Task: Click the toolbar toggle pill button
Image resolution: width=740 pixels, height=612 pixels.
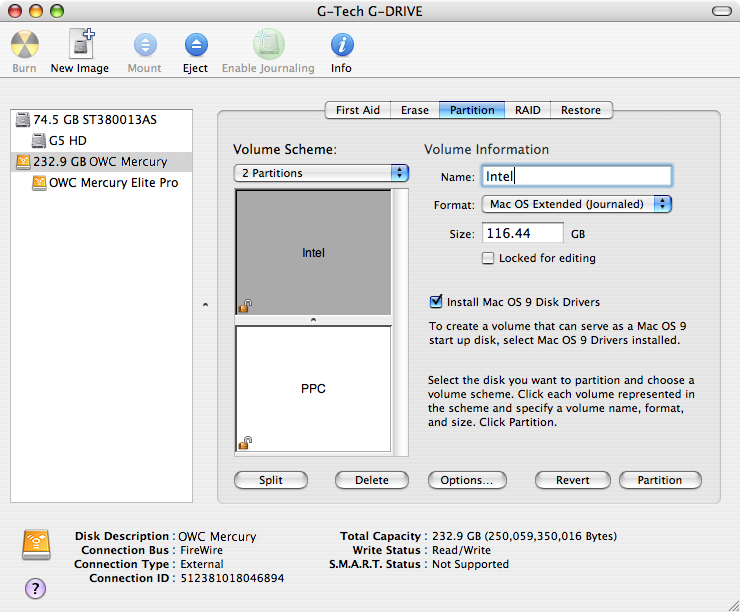Action: click(x=722, y=11)
